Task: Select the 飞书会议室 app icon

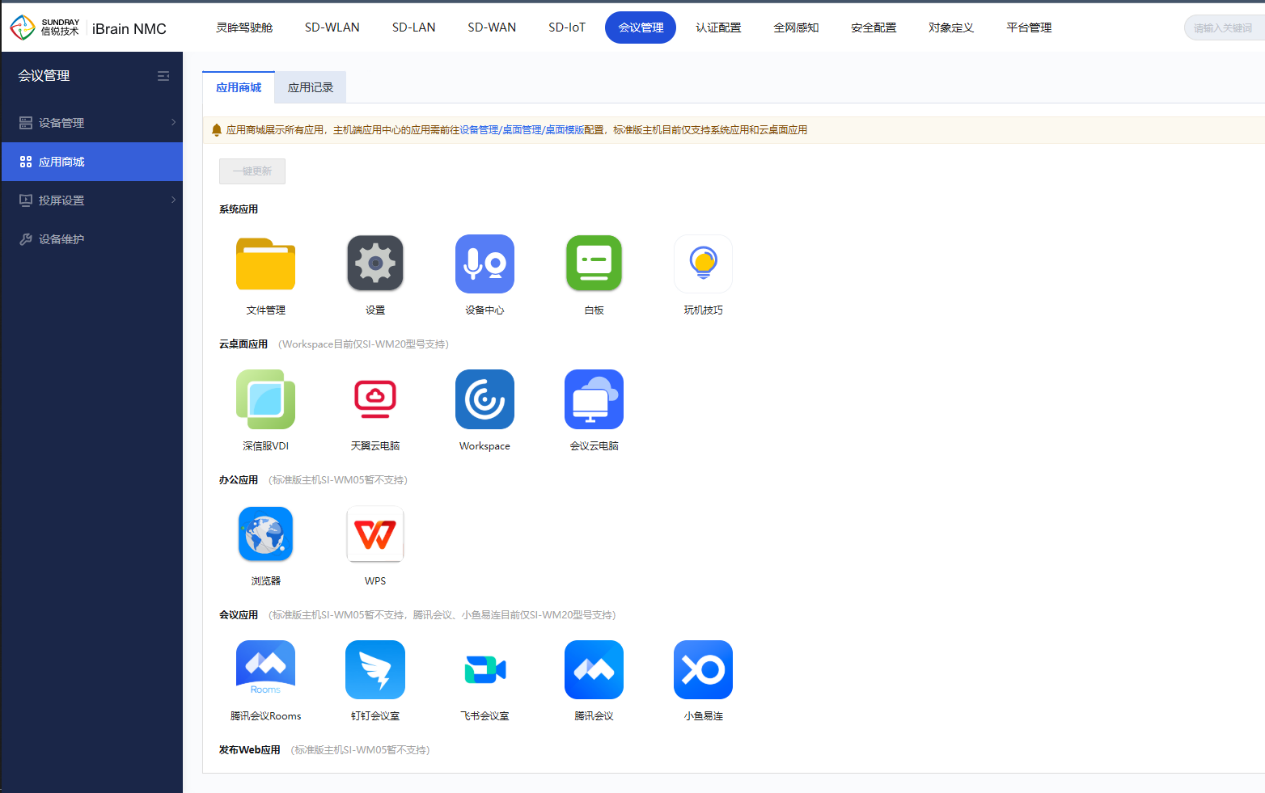Action: 484,669
